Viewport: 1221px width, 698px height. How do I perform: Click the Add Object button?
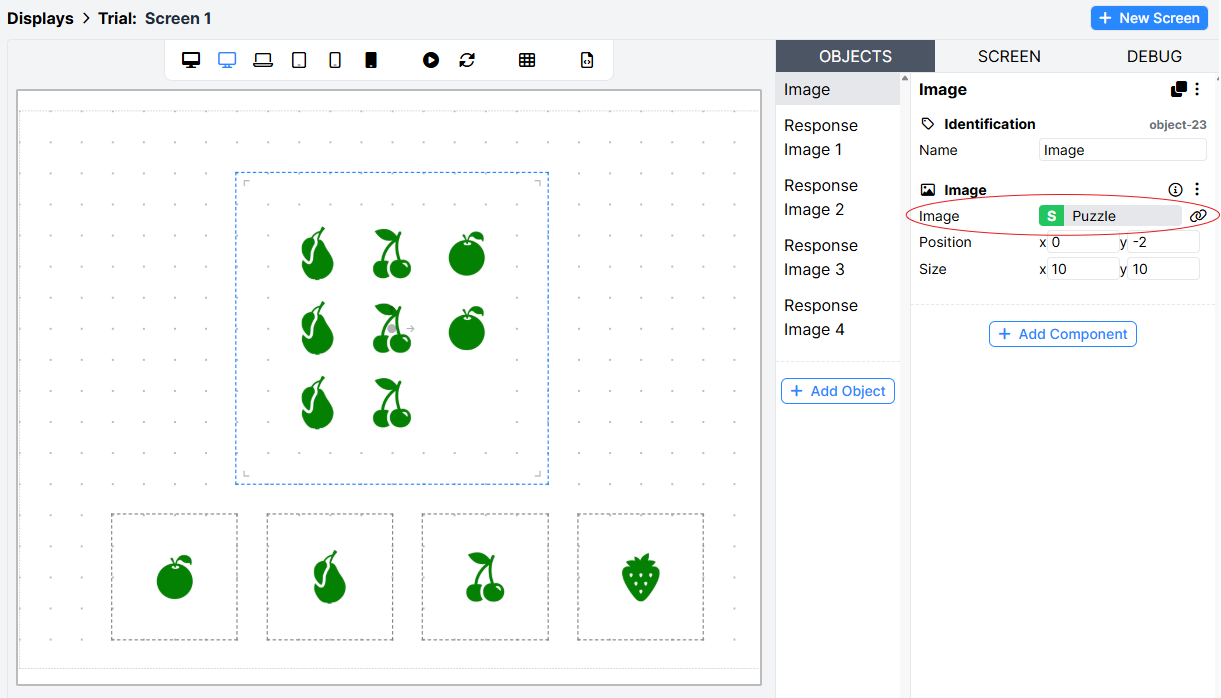click(837, 391)
